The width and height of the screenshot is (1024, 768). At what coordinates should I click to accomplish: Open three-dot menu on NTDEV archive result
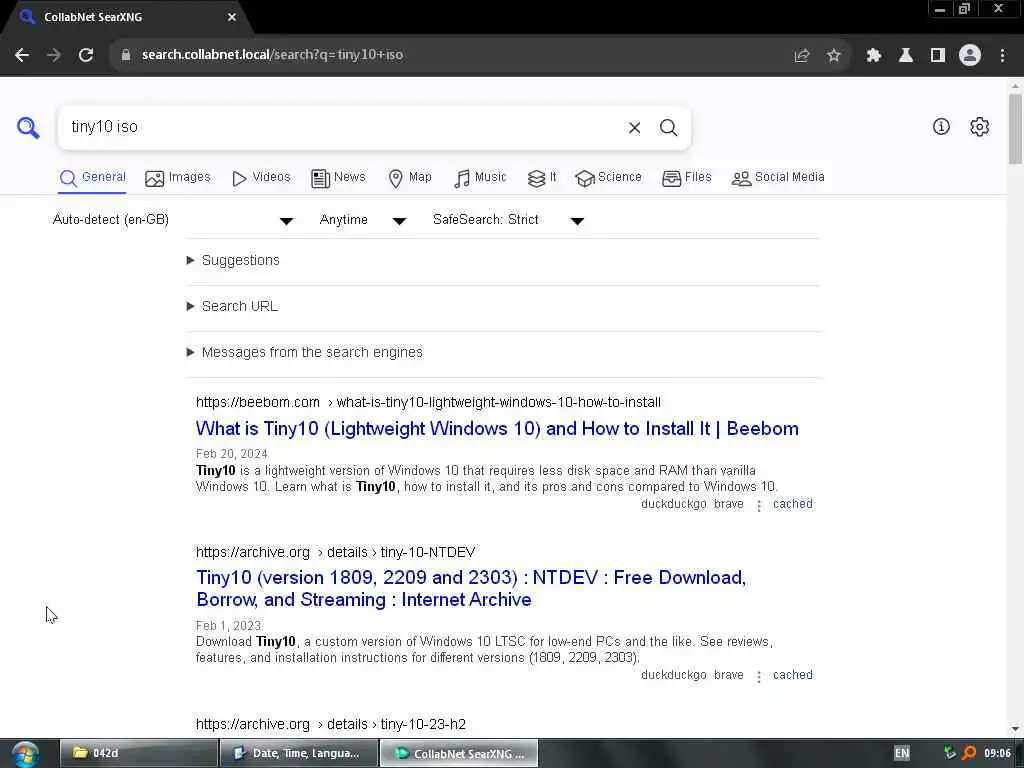[x=759, y=677]
